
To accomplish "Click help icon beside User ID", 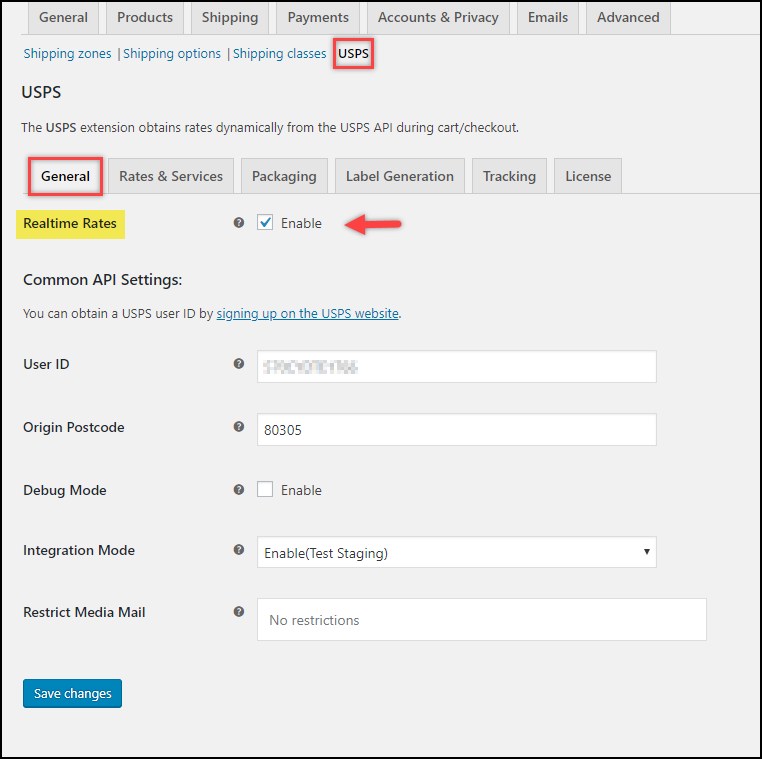I will [x=239, y=363].
